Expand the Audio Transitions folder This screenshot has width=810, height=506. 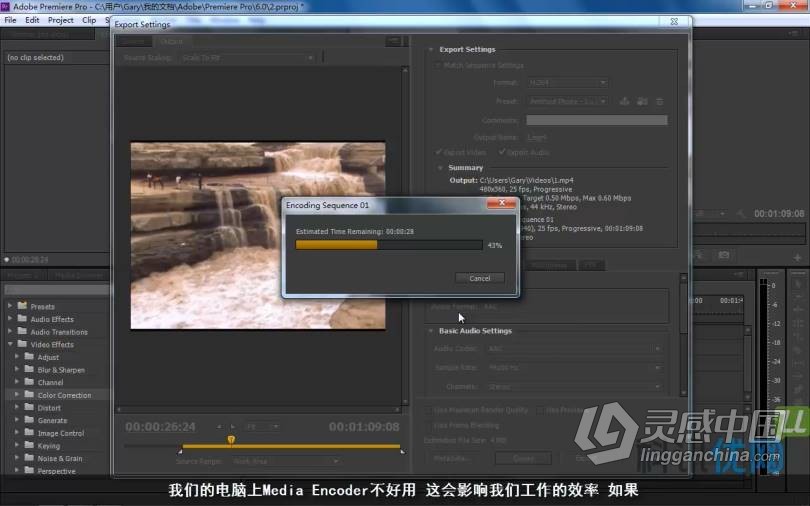pos(9,331)
